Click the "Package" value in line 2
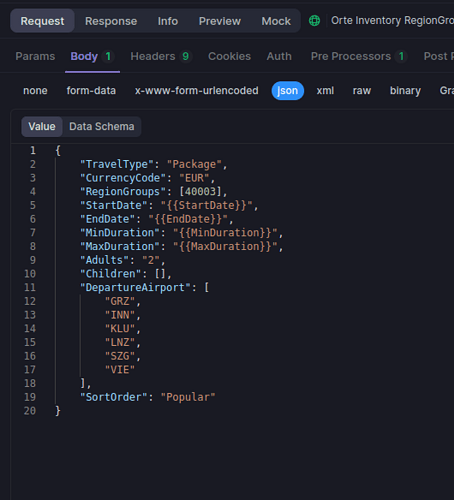 click(x=194, y=164)
